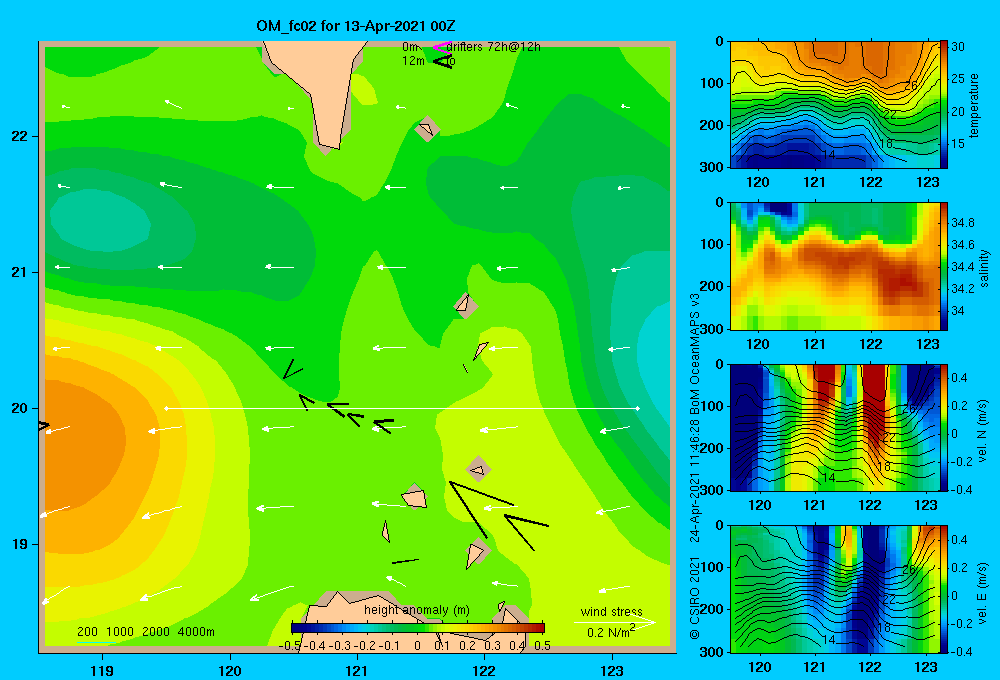Click latitude label 22 on main map
Image resolution: width=1000 pixels, height=680 pixels.
(20, 136)
